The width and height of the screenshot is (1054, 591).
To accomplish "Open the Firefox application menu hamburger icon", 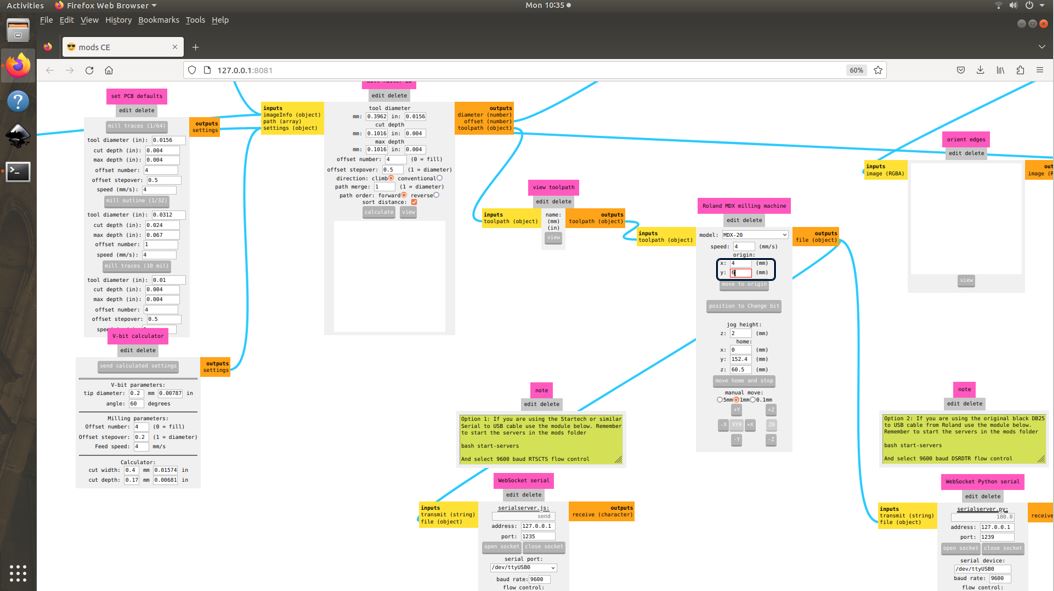I will click(1040, 70).
